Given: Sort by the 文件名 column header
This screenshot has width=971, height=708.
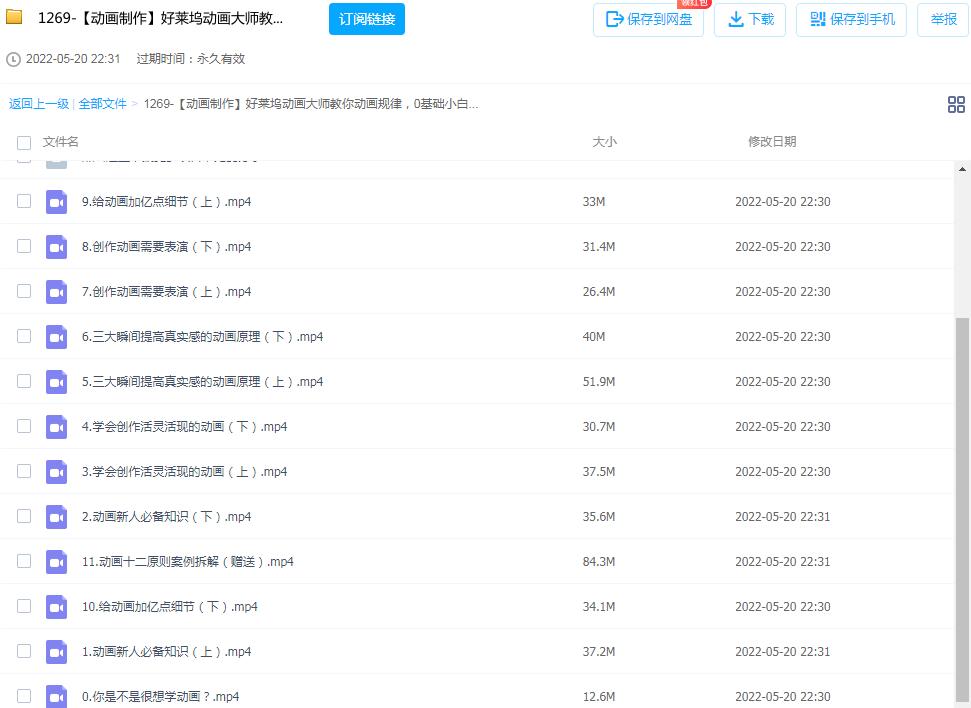Looking at the screenshot, I should coord(60,142).
